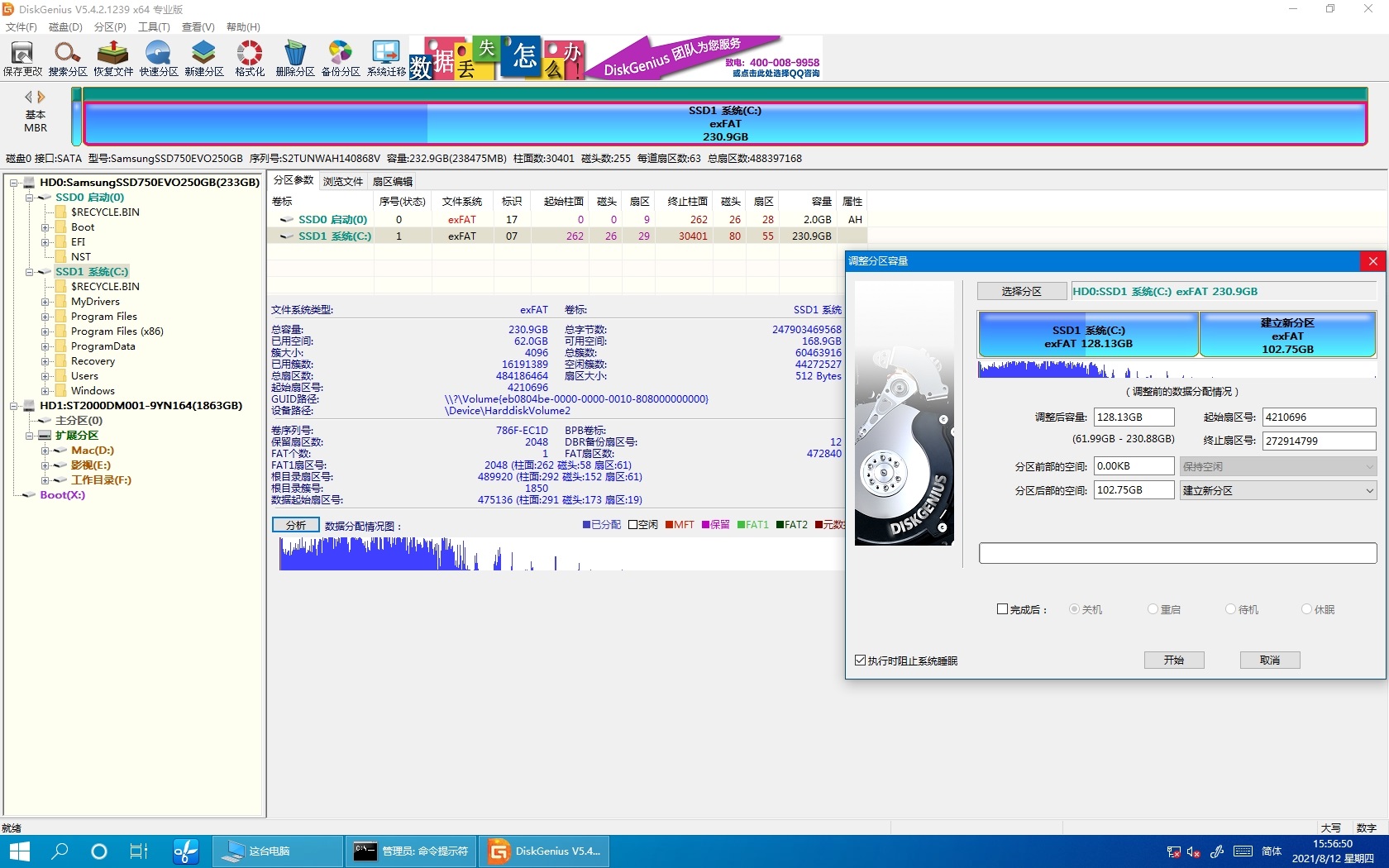Go to previous disk with left arrow
1389x868 pixels.
(29, 97)
